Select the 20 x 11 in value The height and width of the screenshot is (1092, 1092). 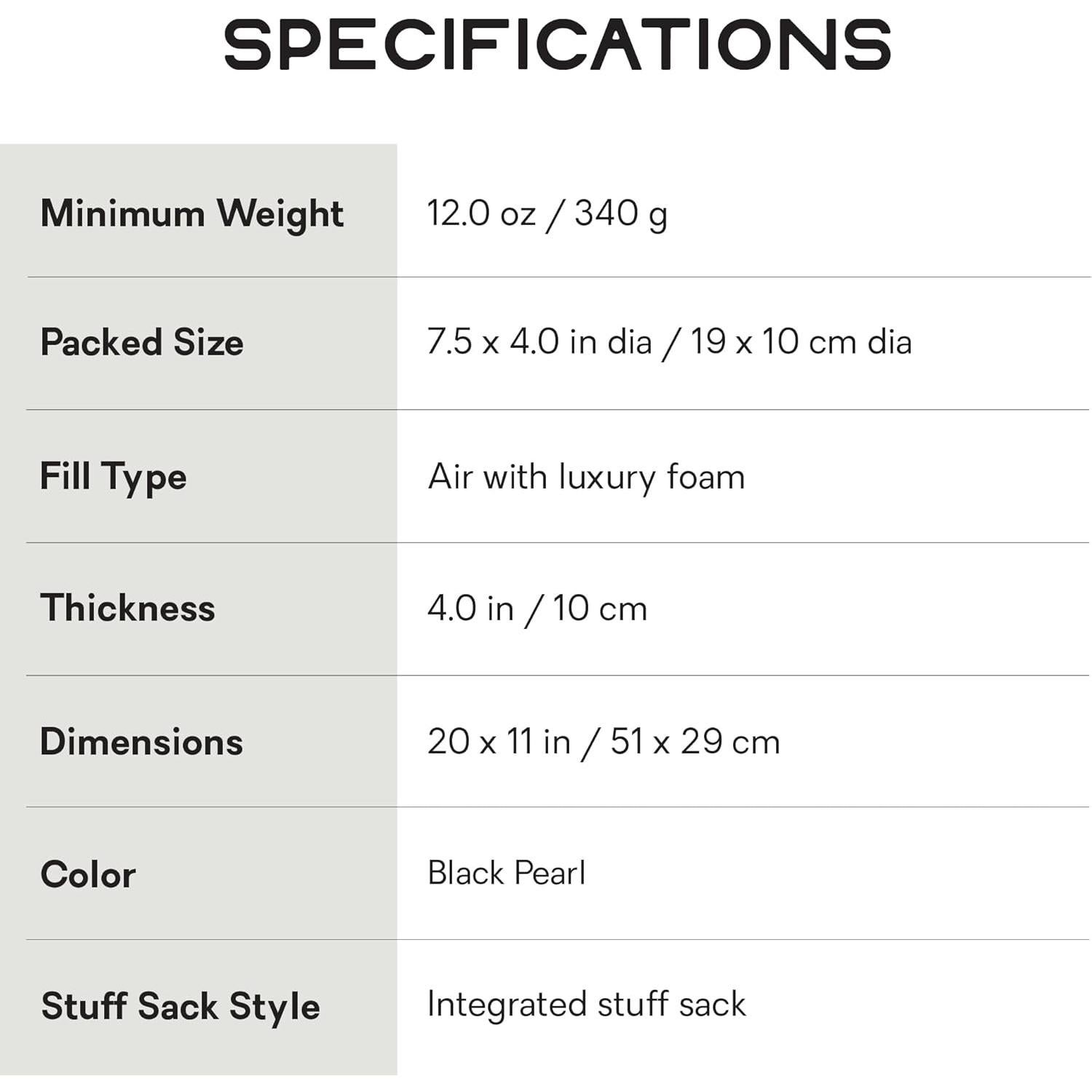tap(499, 742)
